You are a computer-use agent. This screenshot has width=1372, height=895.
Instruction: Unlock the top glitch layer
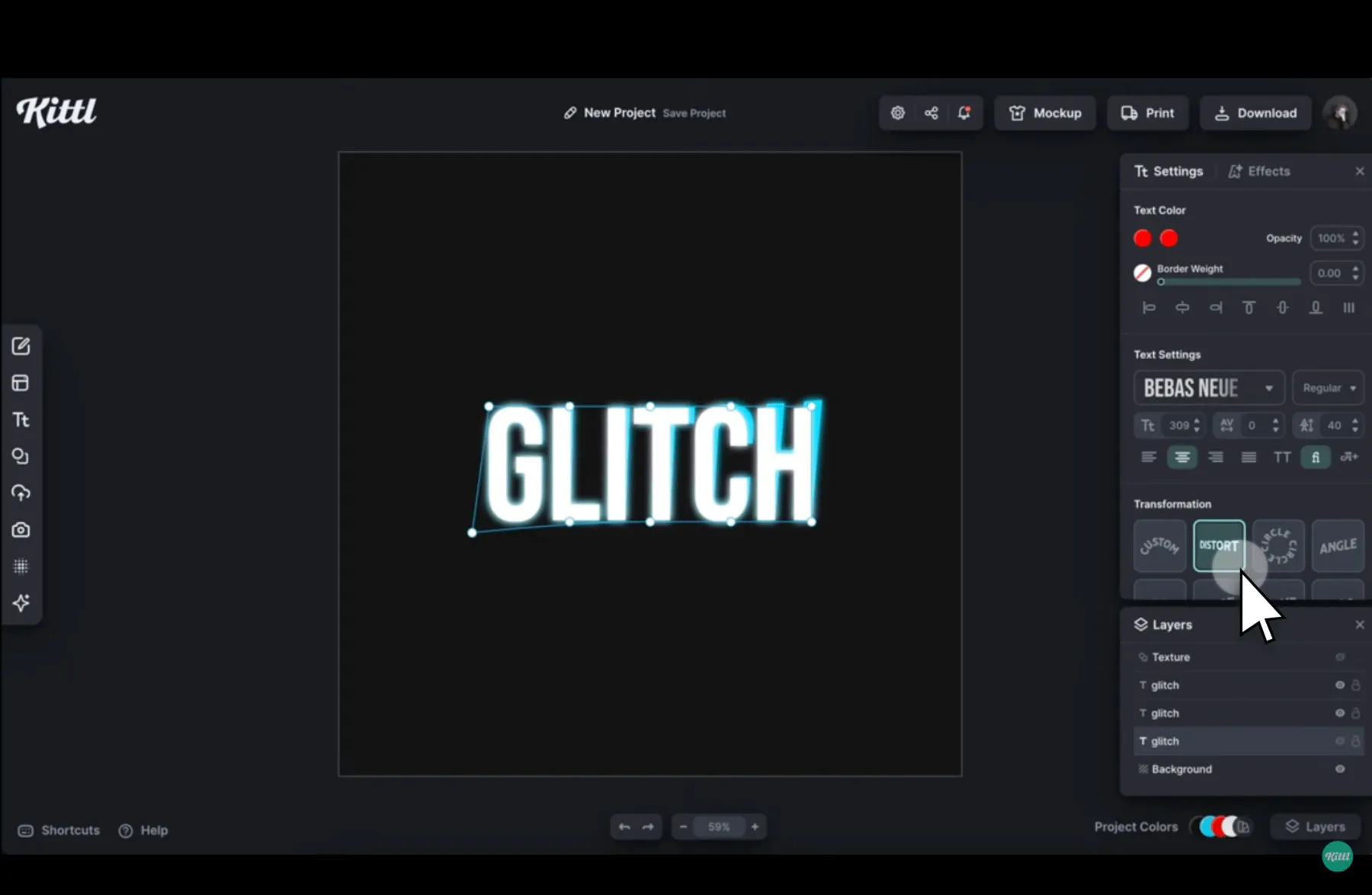point(1357,685)
